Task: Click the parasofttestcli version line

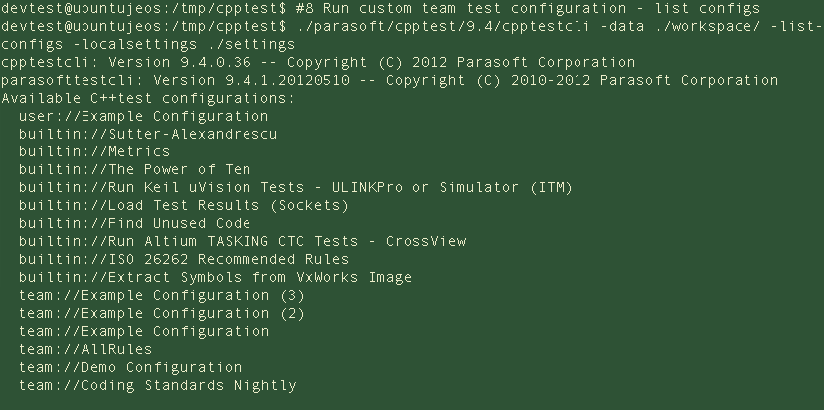Action: point(389,80)
